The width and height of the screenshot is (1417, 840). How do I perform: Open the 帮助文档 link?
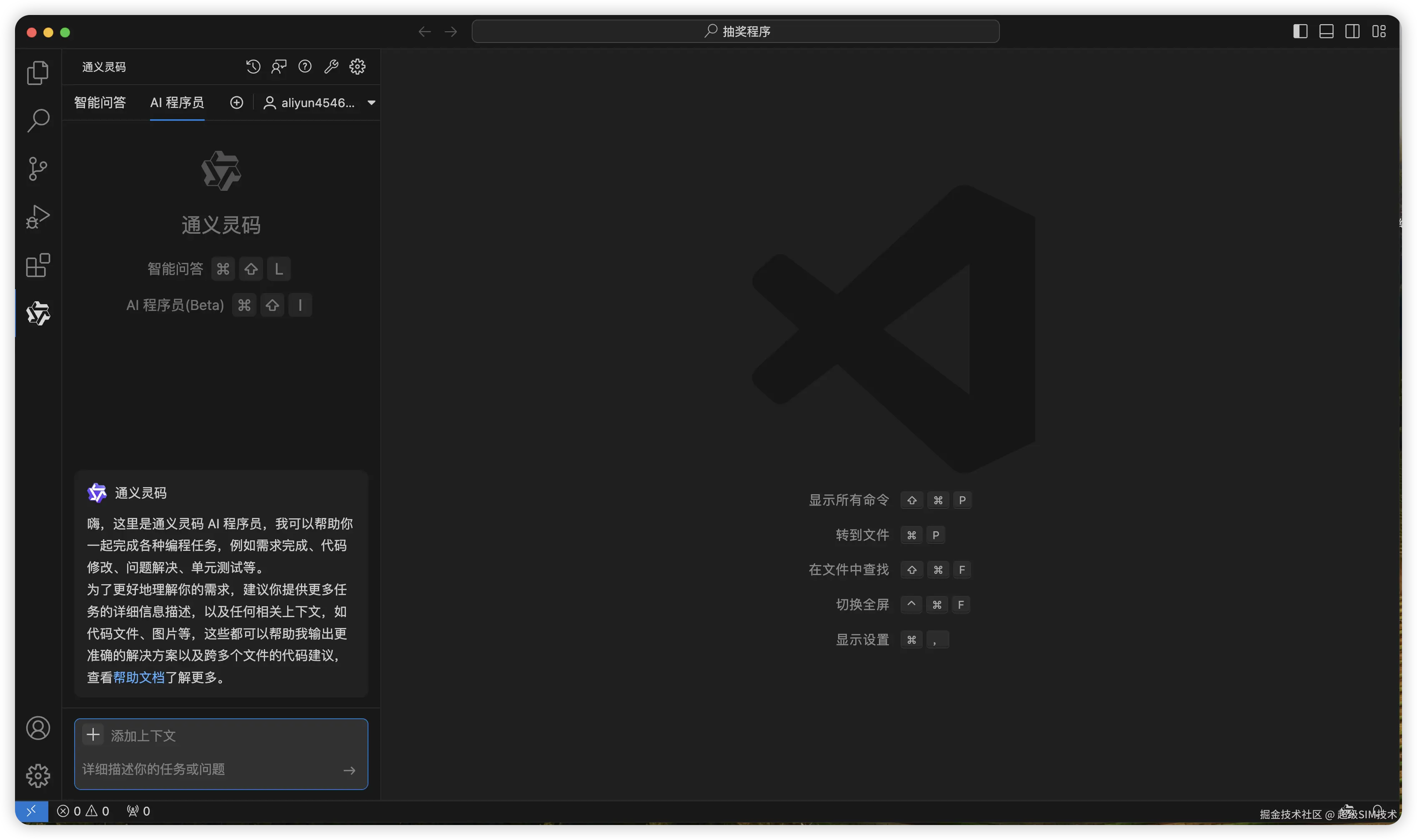click(x=139, y=677)
